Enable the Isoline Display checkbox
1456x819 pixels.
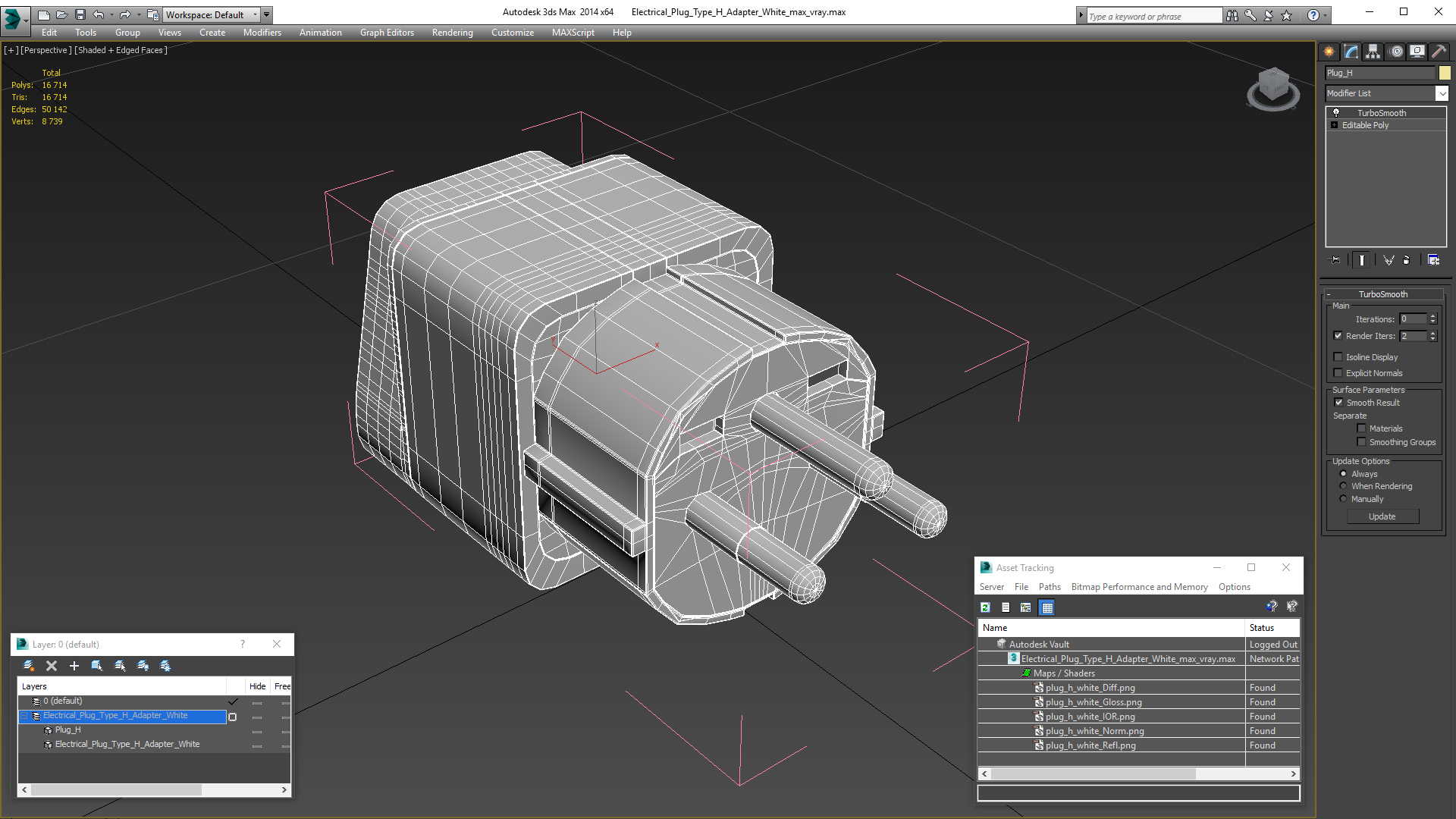click(1338, 357)
